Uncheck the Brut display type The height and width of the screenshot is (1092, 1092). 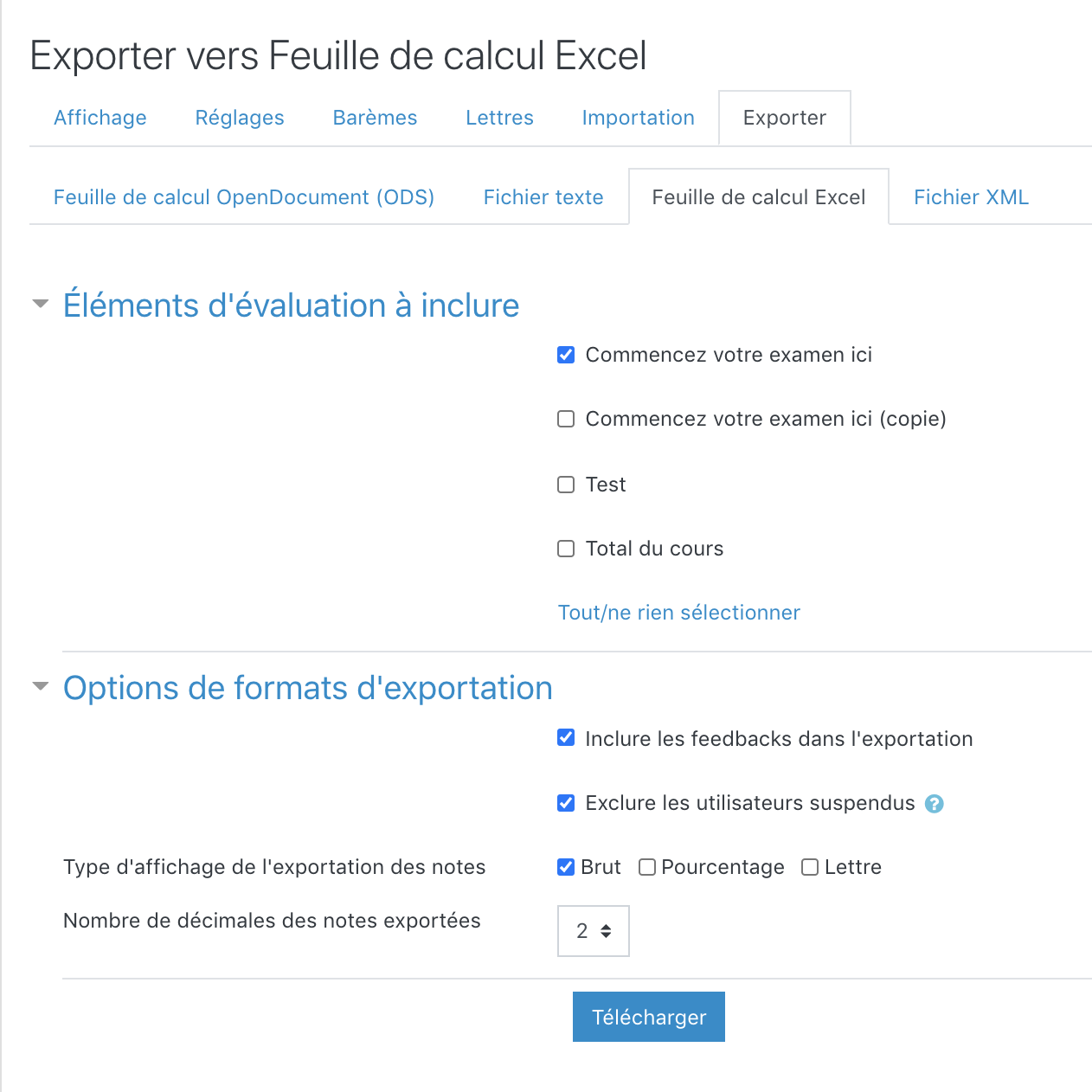[x=566, y=867]
